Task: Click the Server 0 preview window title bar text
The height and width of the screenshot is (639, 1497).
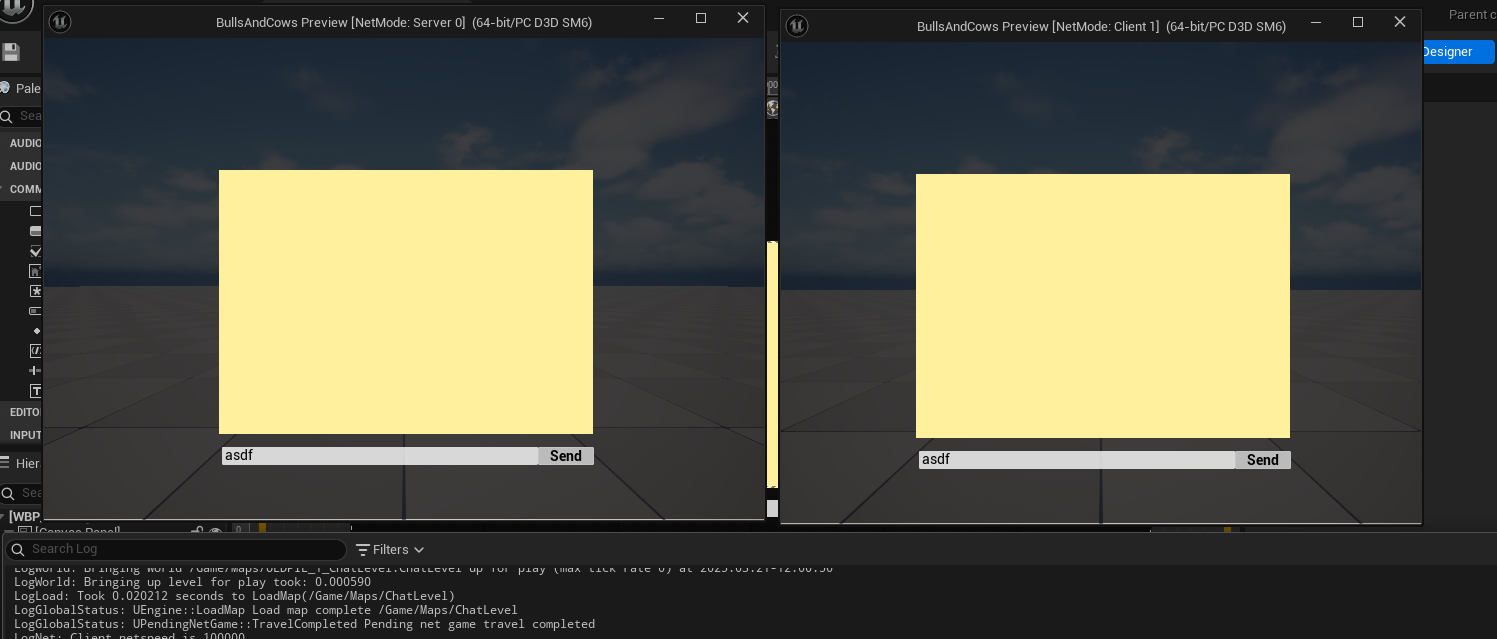Action: [x=404, y=23]
